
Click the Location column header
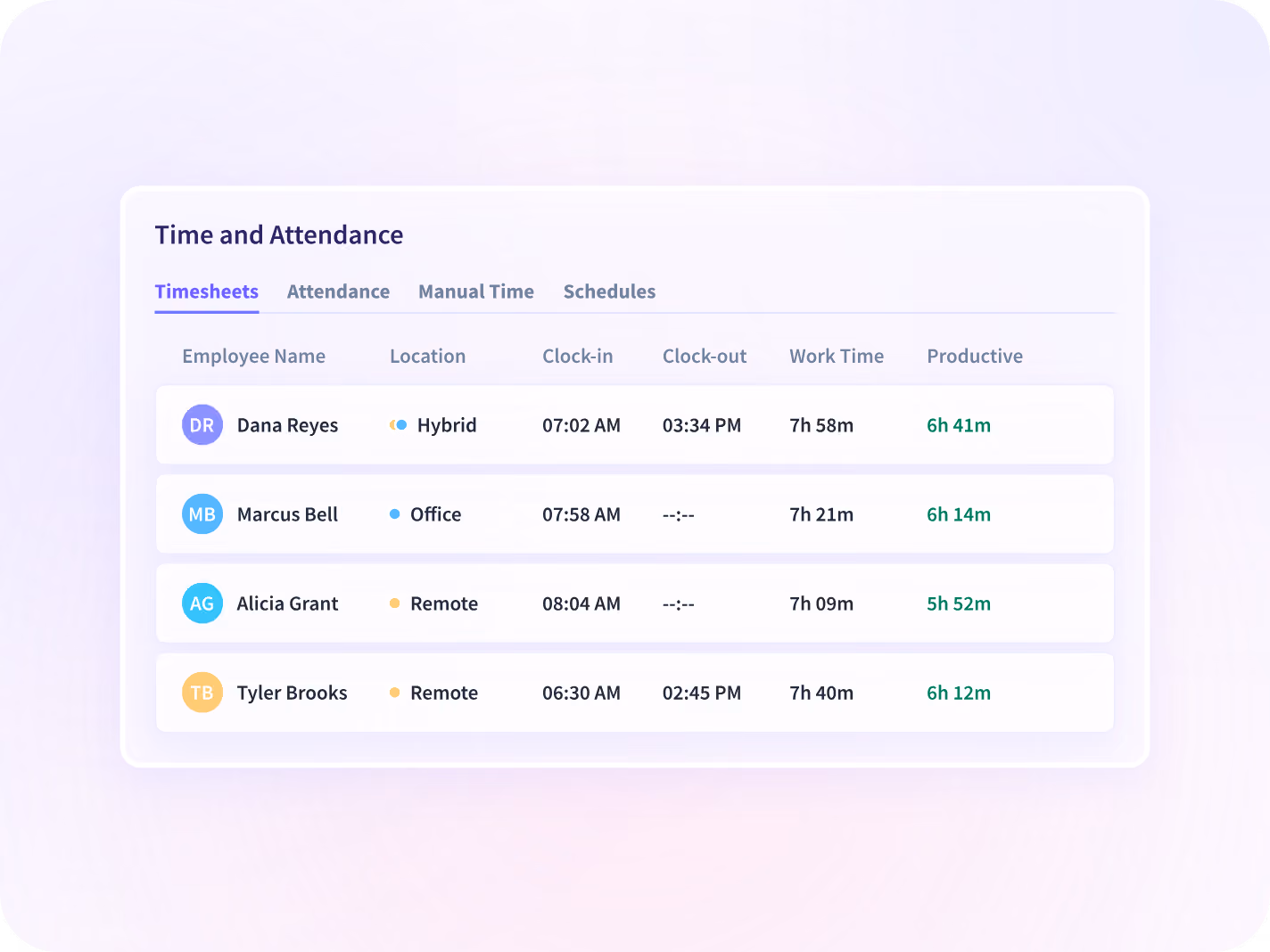point(428,357)
